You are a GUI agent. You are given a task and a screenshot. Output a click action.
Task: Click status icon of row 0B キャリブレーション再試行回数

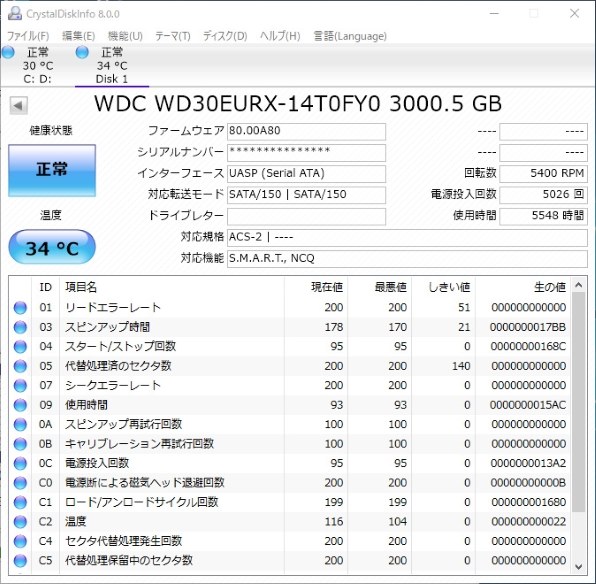click(20, 444)
